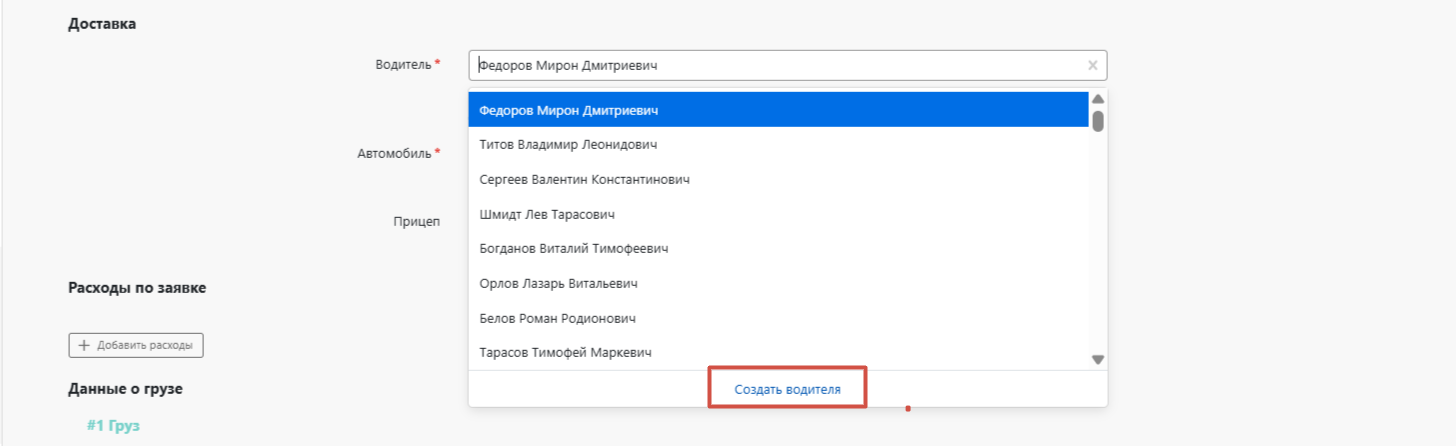Click the Создать водителя link
The width and height of the screenshot is (1456, 446).
[x=787, y=389]
